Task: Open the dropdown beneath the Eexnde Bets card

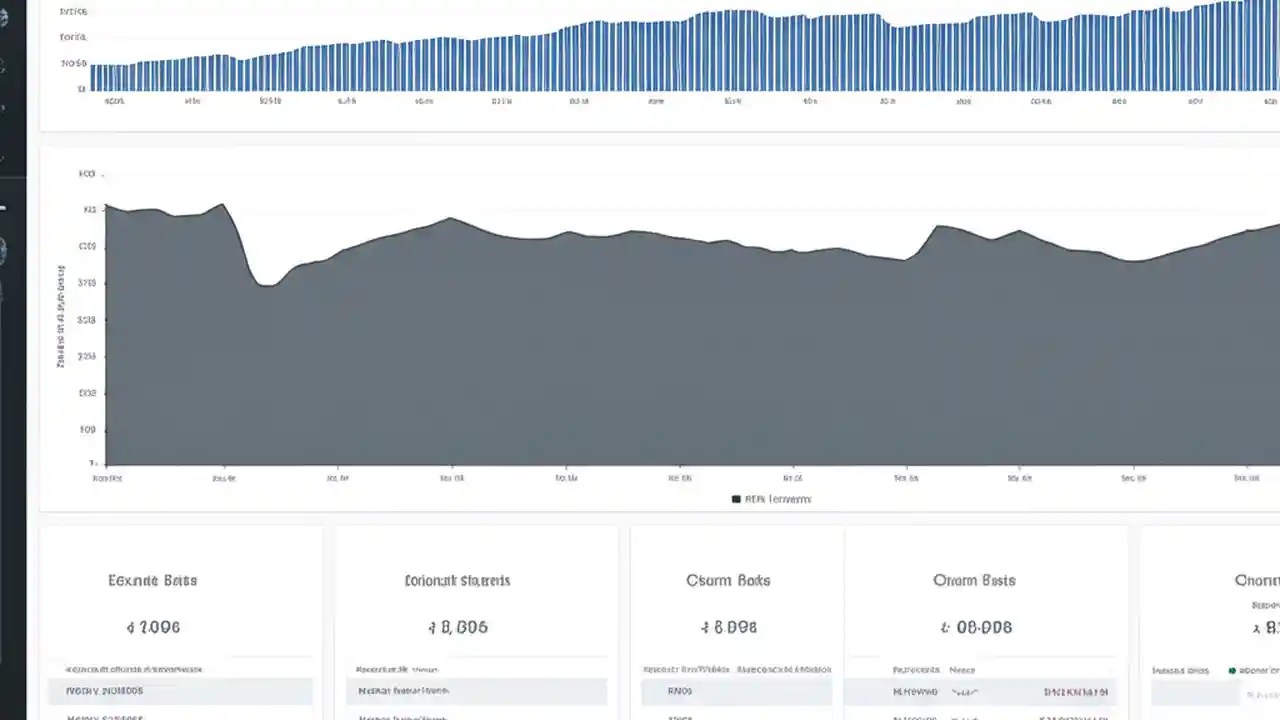Action: 180,690
